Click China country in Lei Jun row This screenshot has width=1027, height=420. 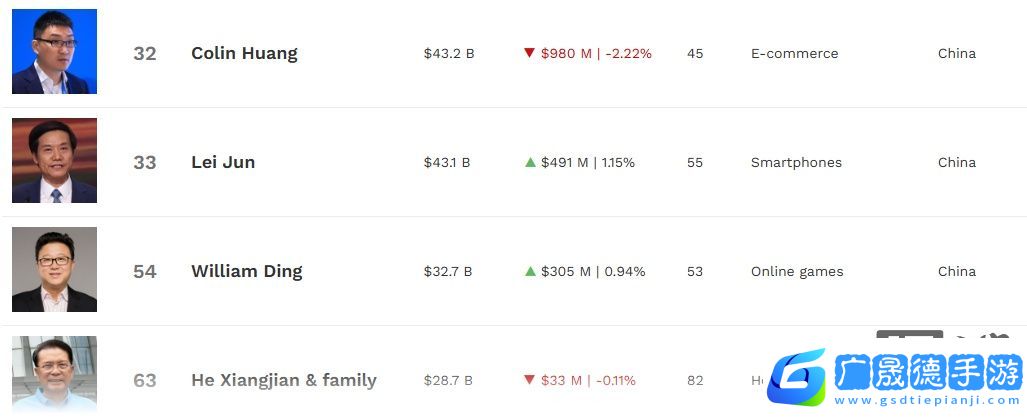pos(957,162)
